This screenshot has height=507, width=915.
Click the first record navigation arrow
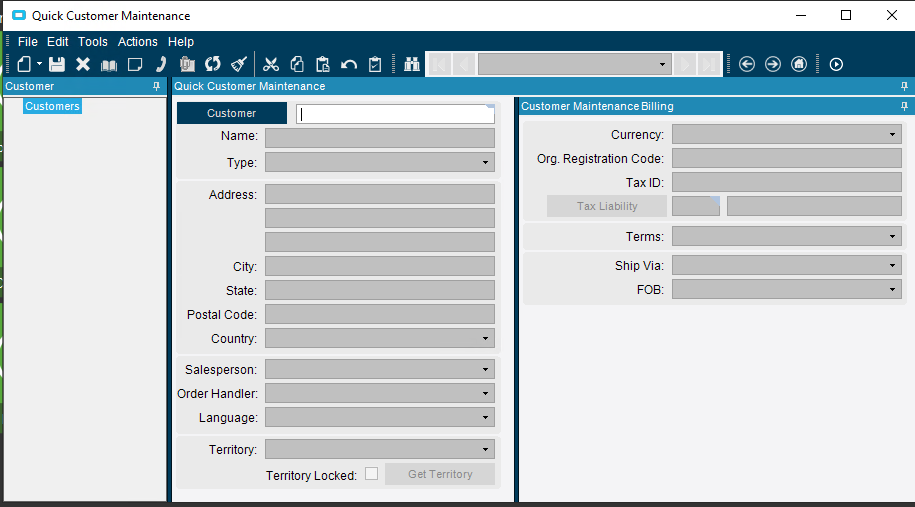tap(439, 64)
